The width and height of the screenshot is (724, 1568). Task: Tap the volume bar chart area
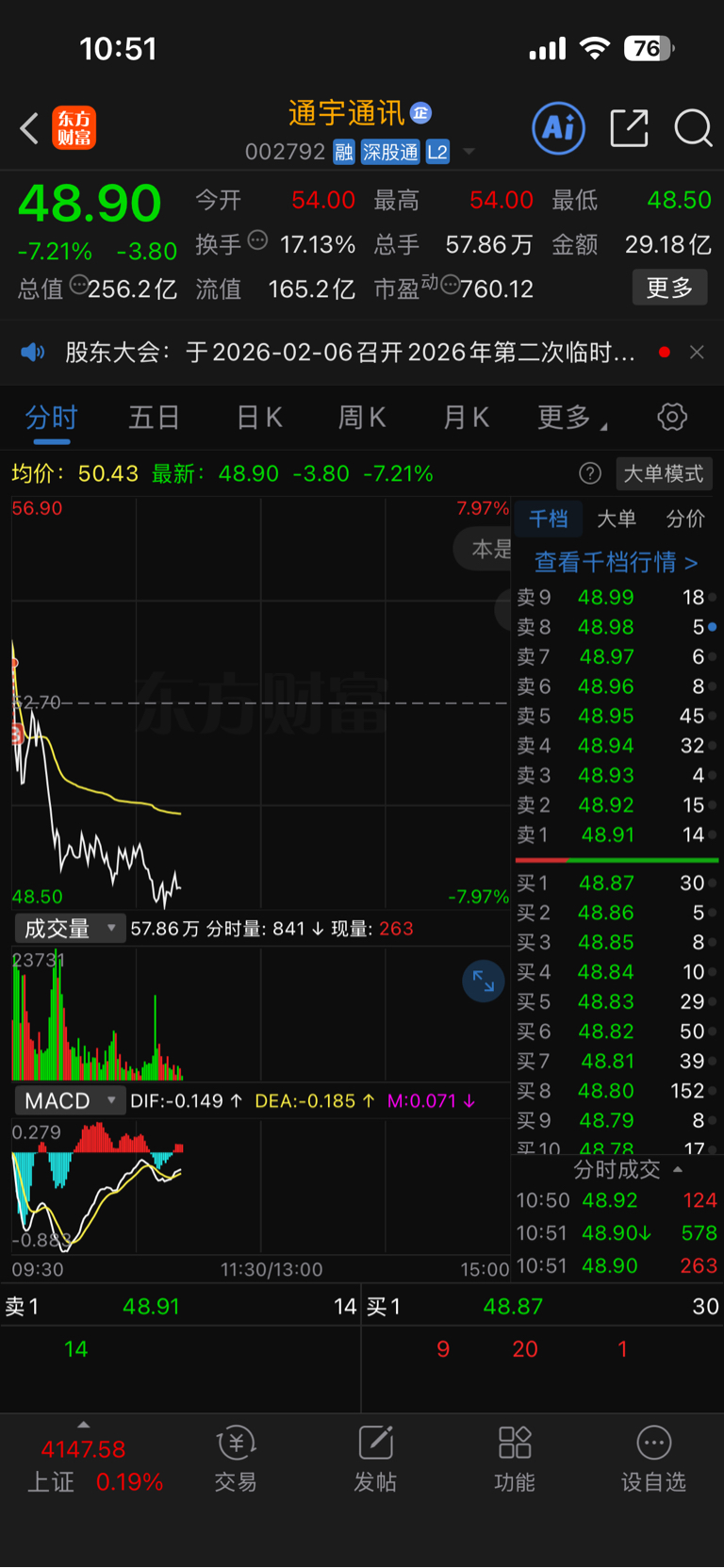coord(260,1014)
